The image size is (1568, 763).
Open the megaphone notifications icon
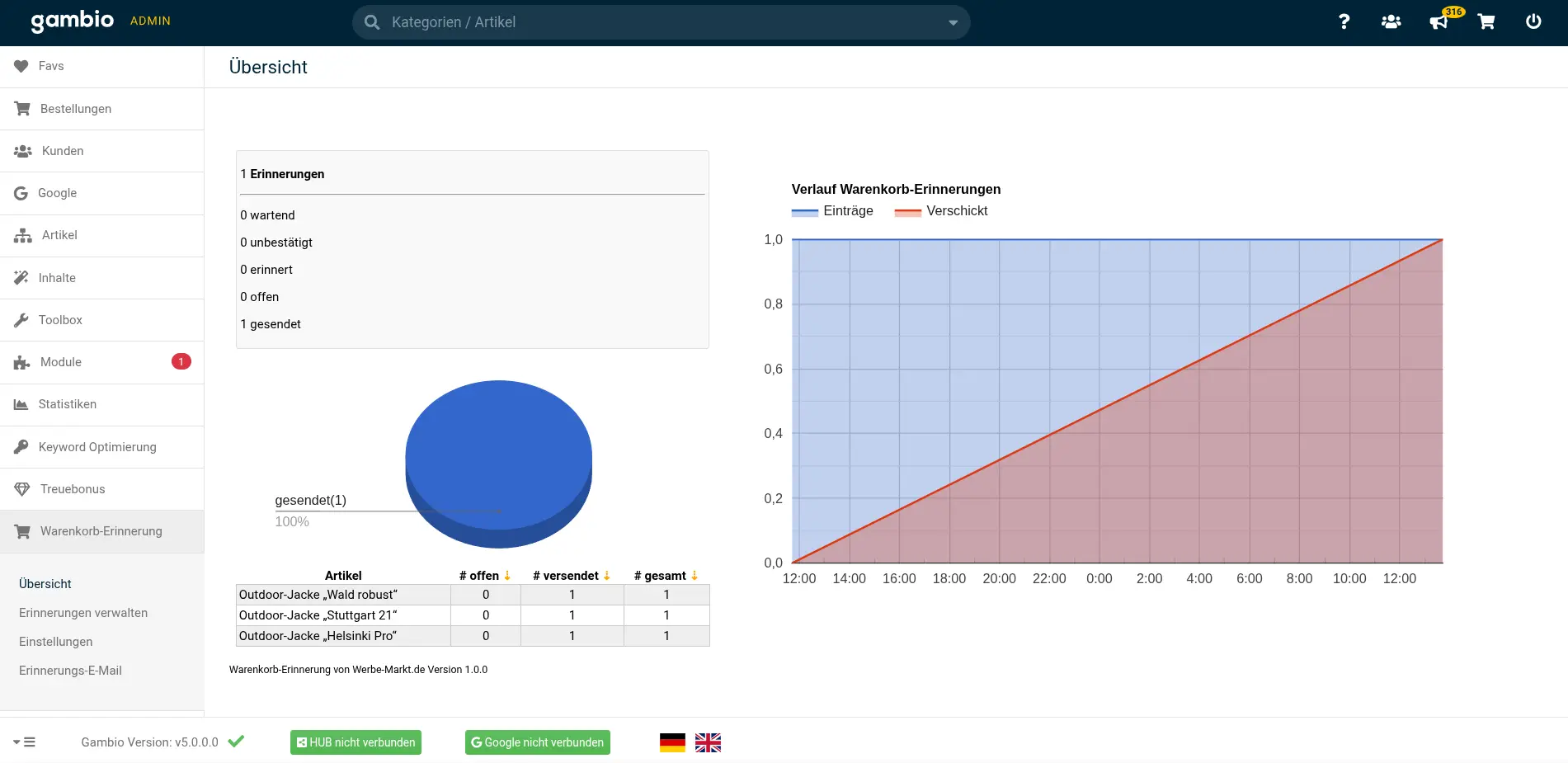(x=1439, y=22)
